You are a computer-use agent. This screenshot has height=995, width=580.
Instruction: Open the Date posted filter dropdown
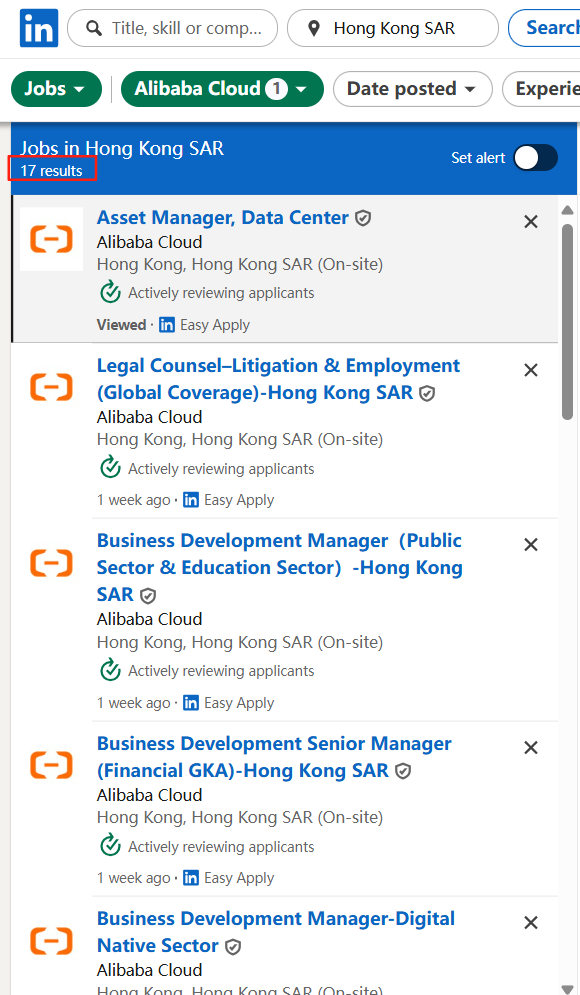pos(412,89)
